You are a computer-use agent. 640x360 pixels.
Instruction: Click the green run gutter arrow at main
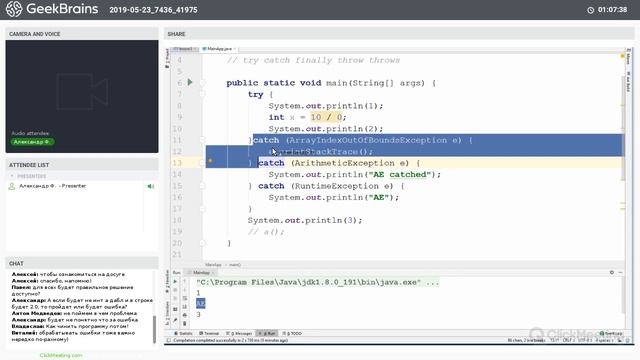click(x=190, y=82)
